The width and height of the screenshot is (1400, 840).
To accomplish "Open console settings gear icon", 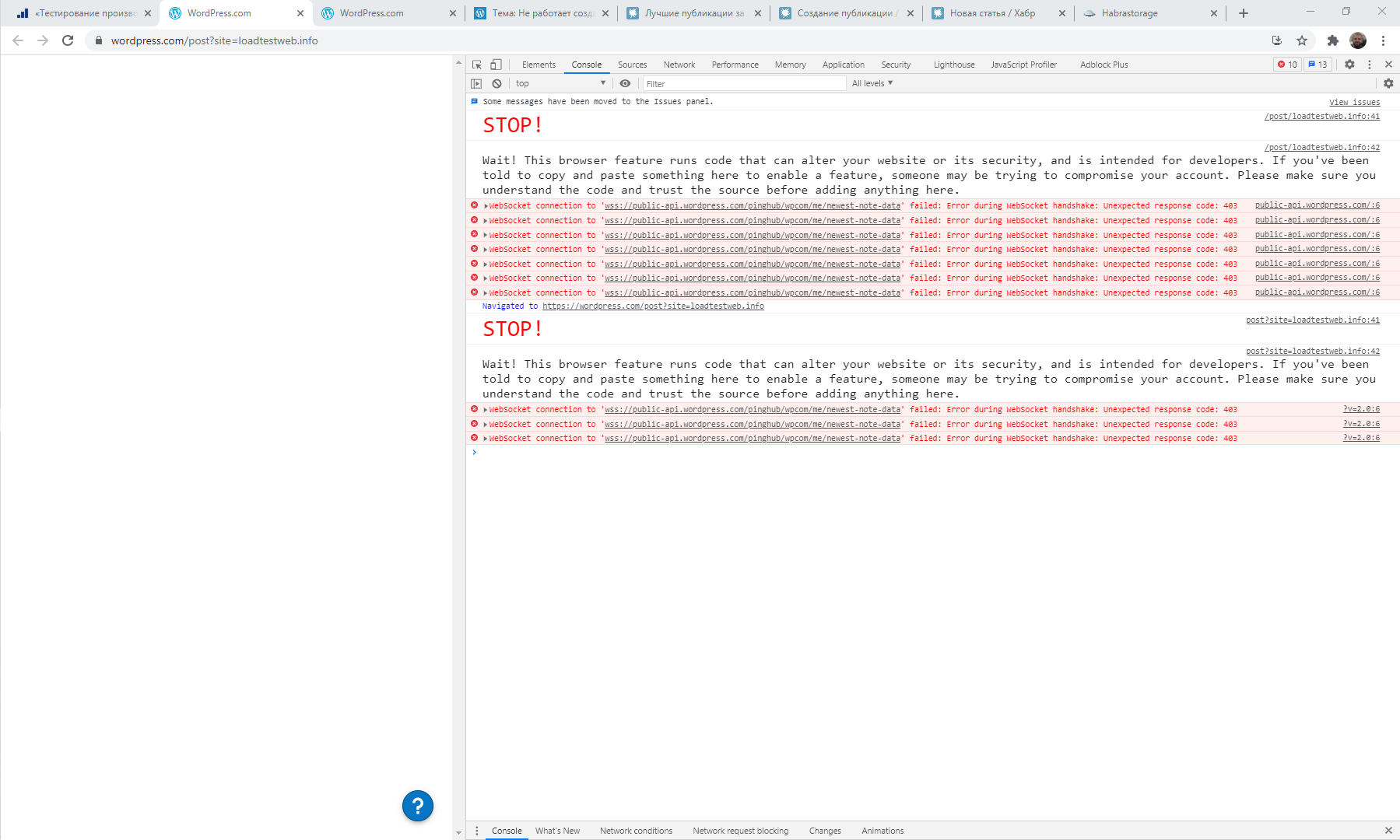I will pos(1388,83).
